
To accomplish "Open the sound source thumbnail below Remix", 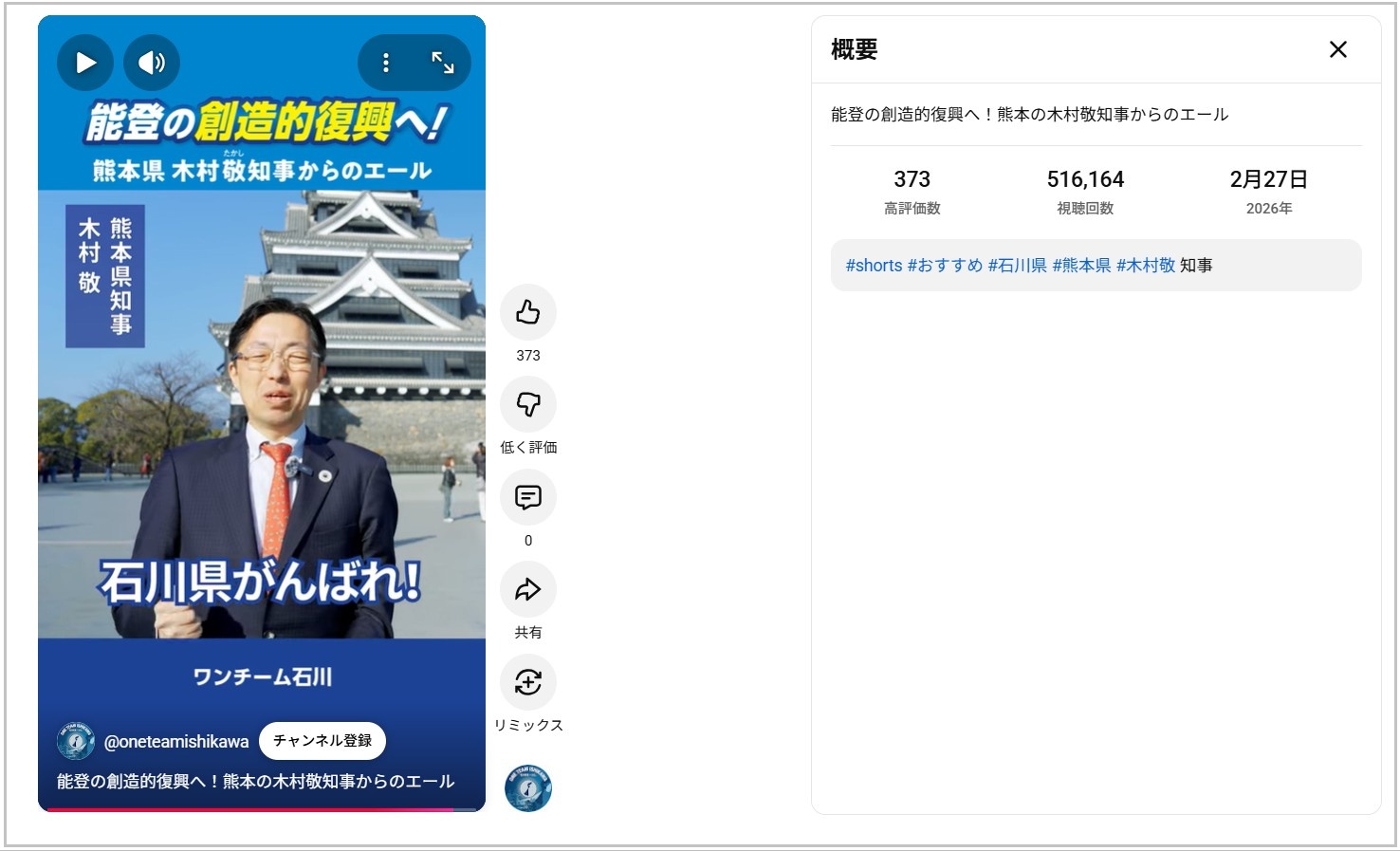I will coord(528,788).
